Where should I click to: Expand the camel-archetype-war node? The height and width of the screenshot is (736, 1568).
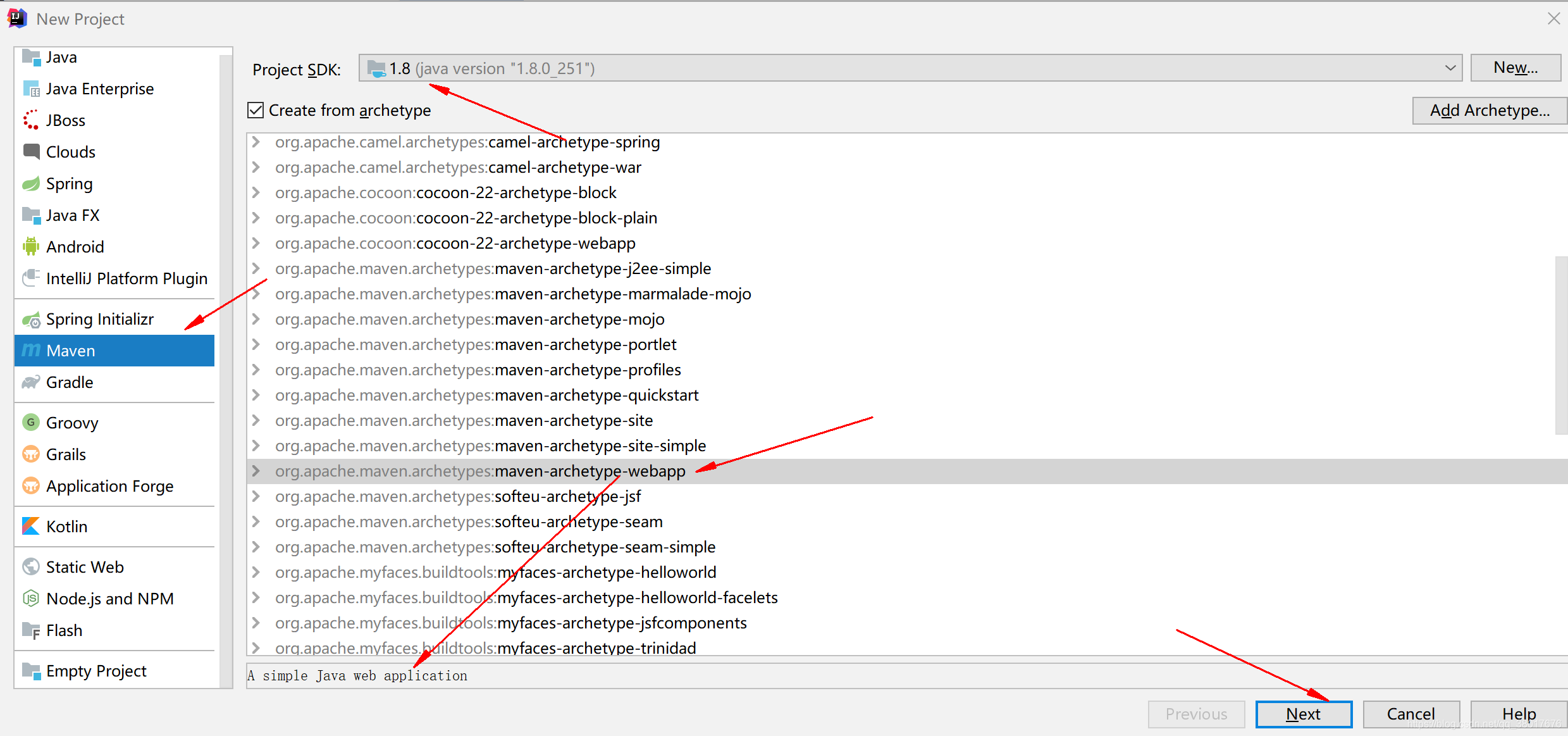click(256, 167)
